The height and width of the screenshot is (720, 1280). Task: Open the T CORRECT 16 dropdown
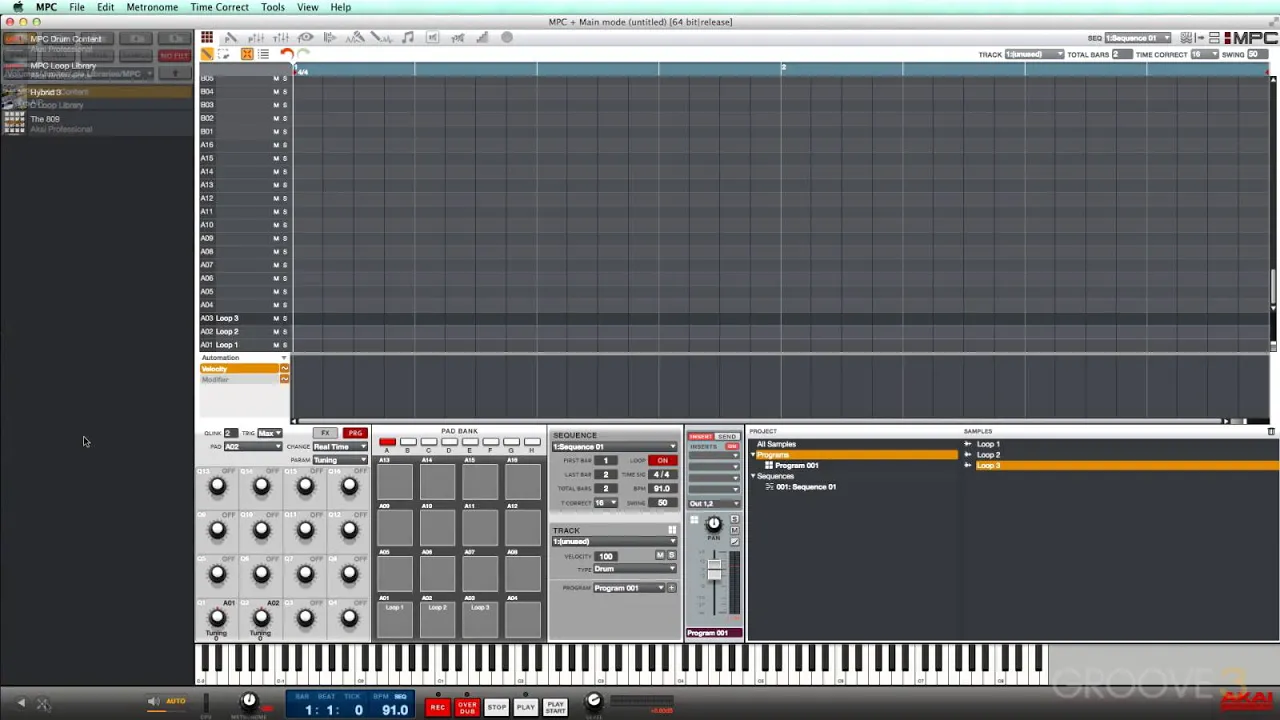click(606, 503)
